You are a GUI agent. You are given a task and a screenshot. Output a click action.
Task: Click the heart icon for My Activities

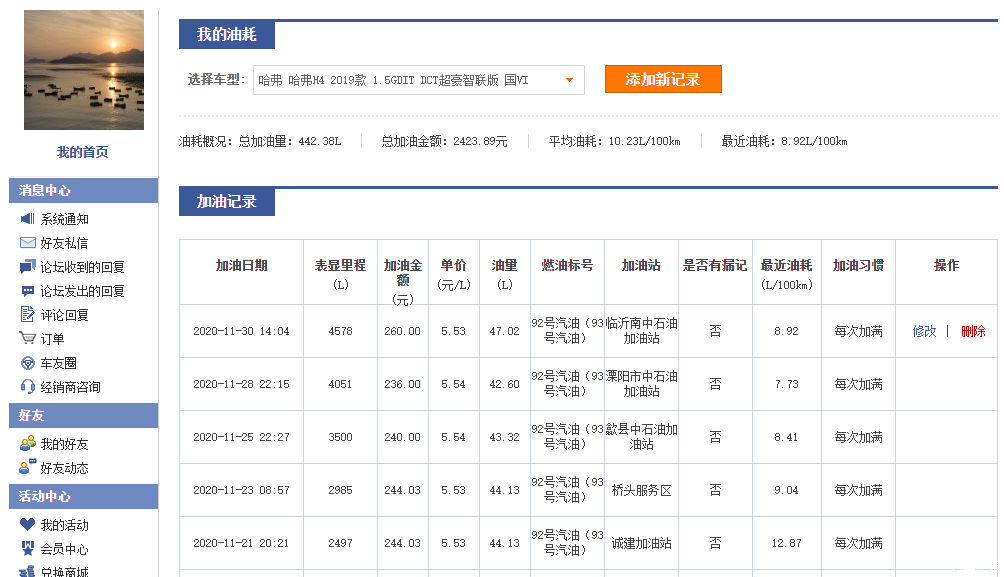point(27,525)
